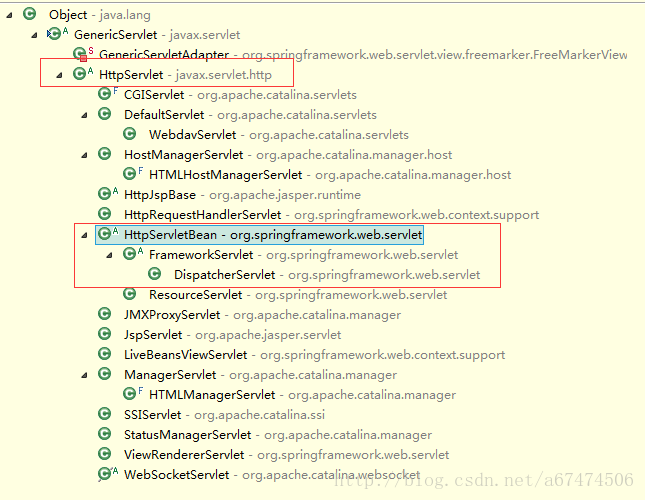Select the LiveBeansViewServlet entry
645x500 pixels.
315,354
